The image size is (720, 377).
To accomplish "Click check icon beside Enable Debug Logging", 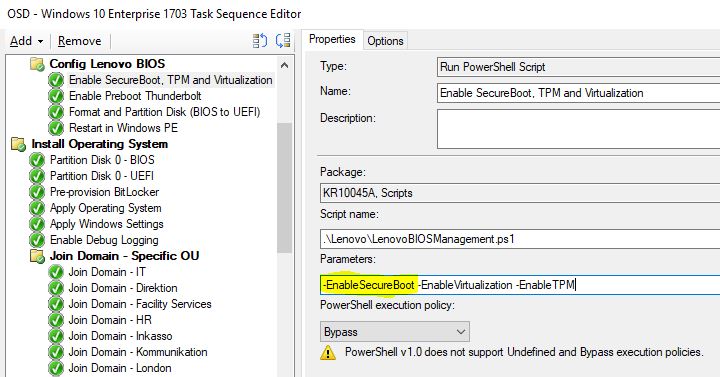I will tap(37, 241).
